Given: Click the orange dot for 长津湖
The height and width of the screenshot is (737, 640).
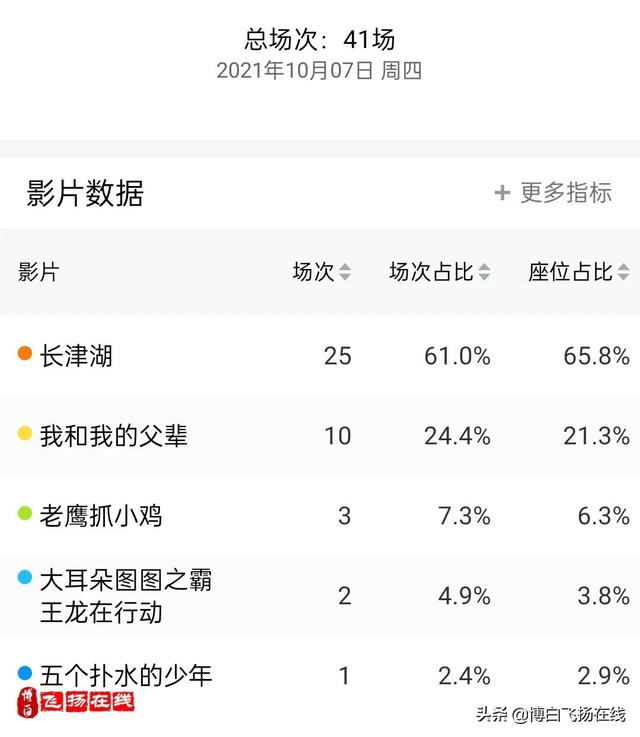Looking at the screenshot, I should point(25,353).
